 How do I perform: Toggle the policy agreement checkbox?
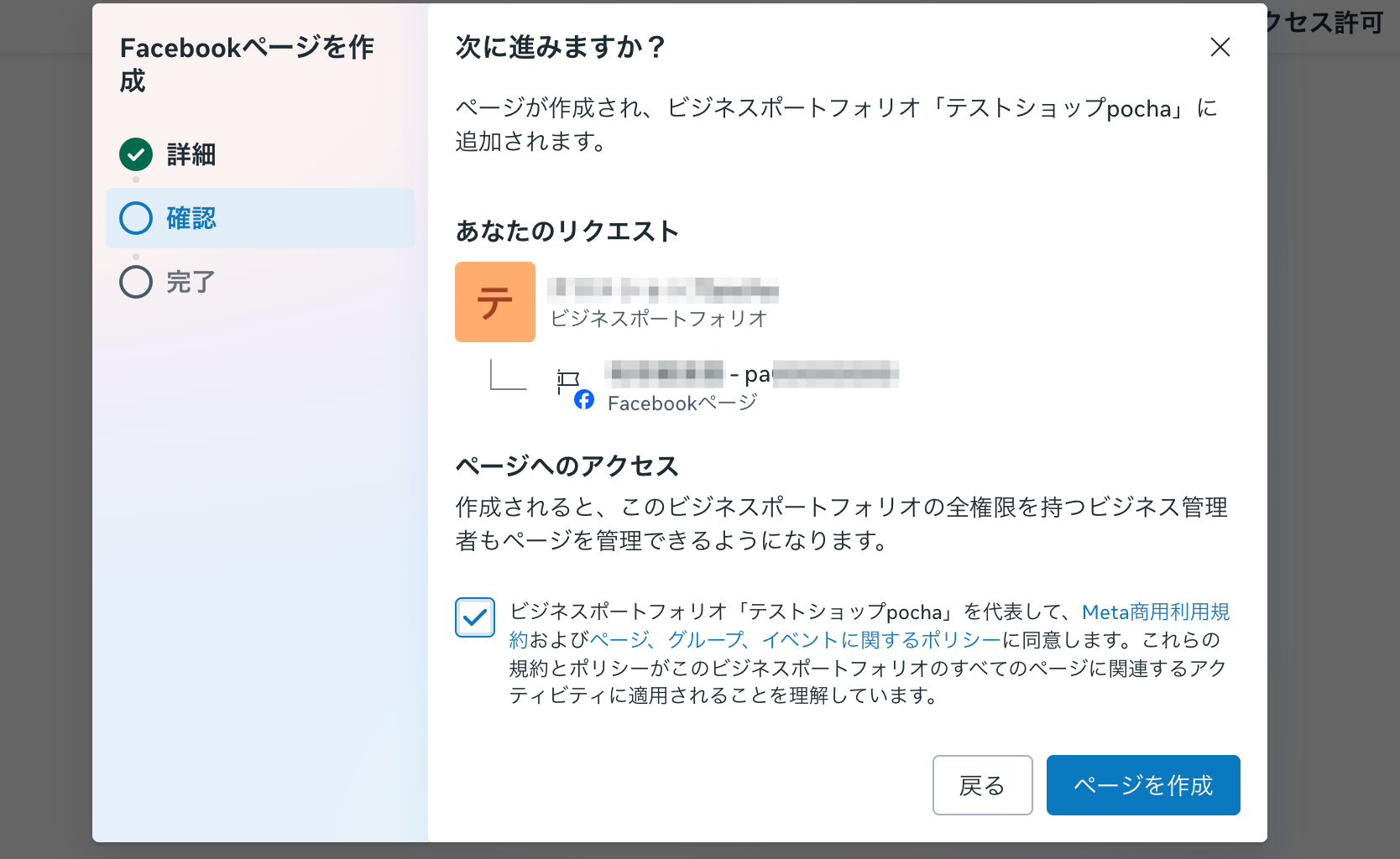click(x=475, y=617)
